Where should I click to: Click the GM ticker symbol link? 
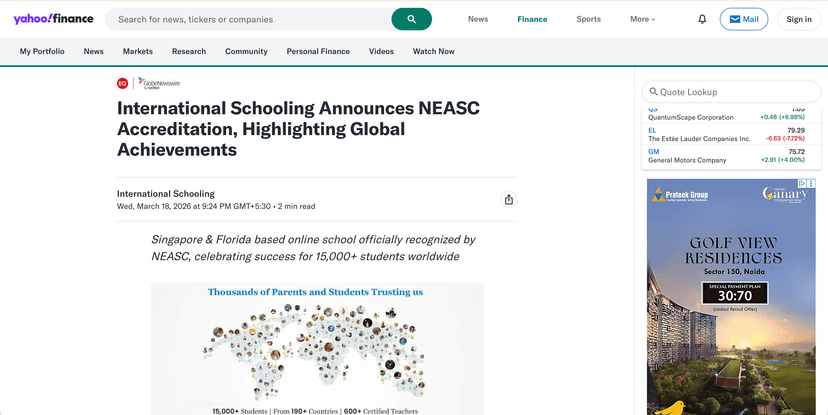pyautogui.click(x=654, y=152)
